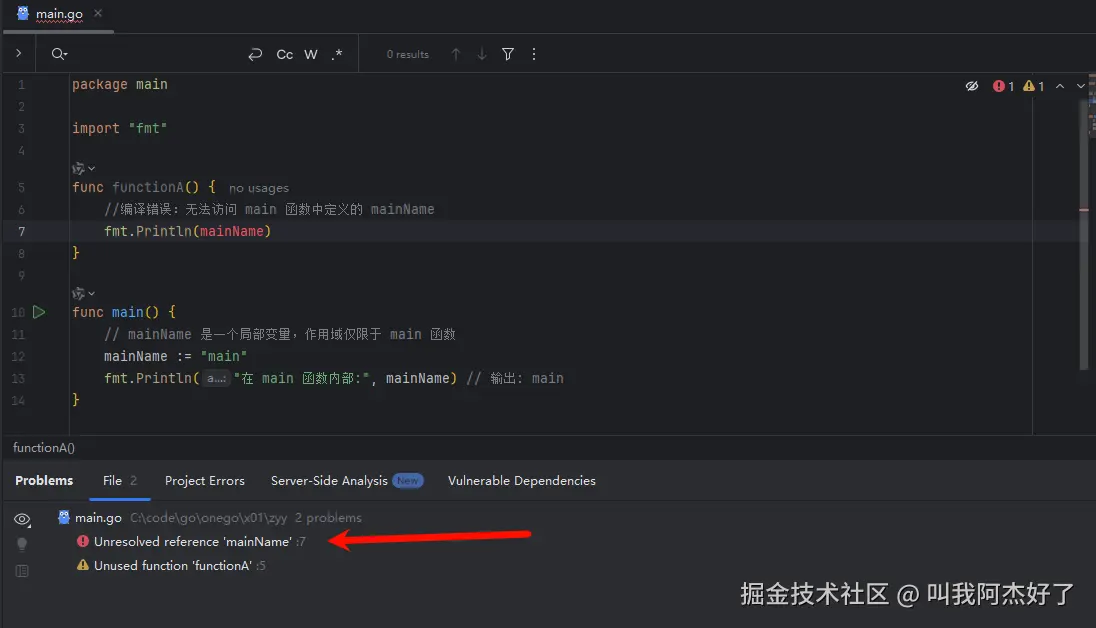Switch to the File problems tab
The height and width of the screenshot is (628, 1096).
coord(120,480)
